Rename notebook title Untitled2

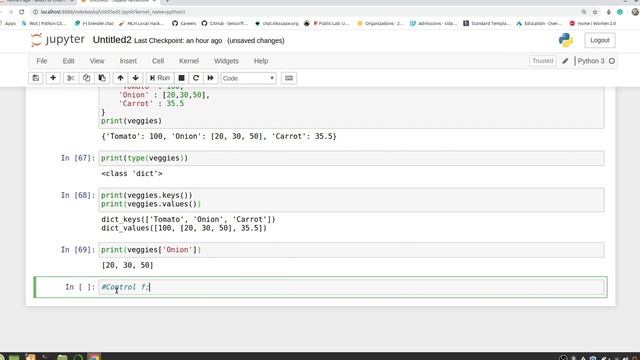click(112, 40)
